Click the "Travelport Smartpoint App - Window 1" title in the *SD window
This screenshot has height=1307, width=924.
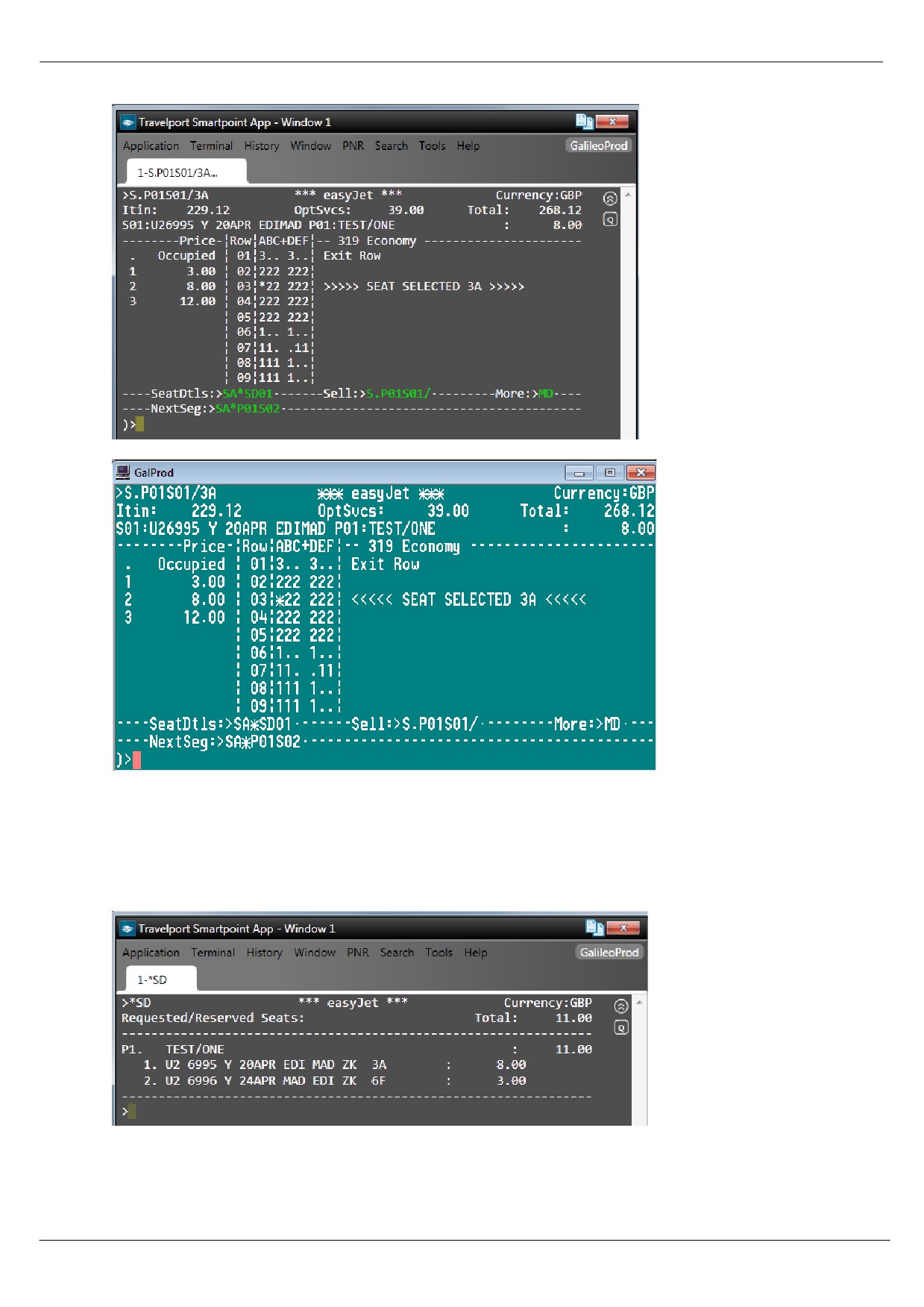(236, 929)
